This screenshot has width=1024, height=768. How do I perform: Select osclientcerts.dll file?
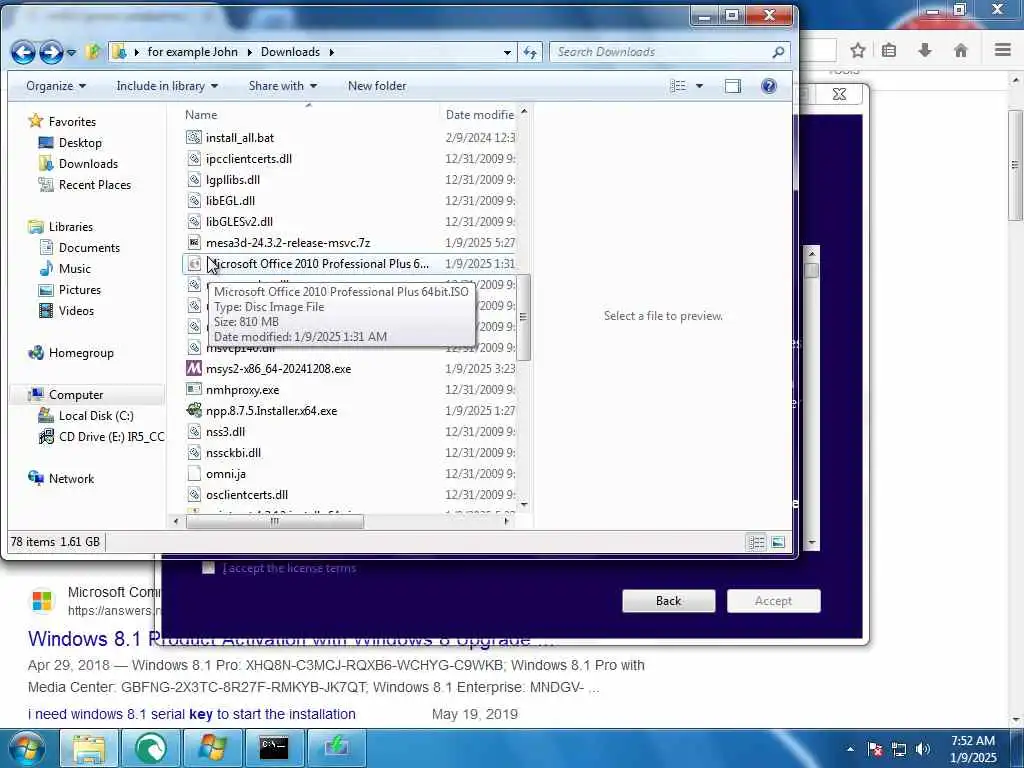[246, 495]
